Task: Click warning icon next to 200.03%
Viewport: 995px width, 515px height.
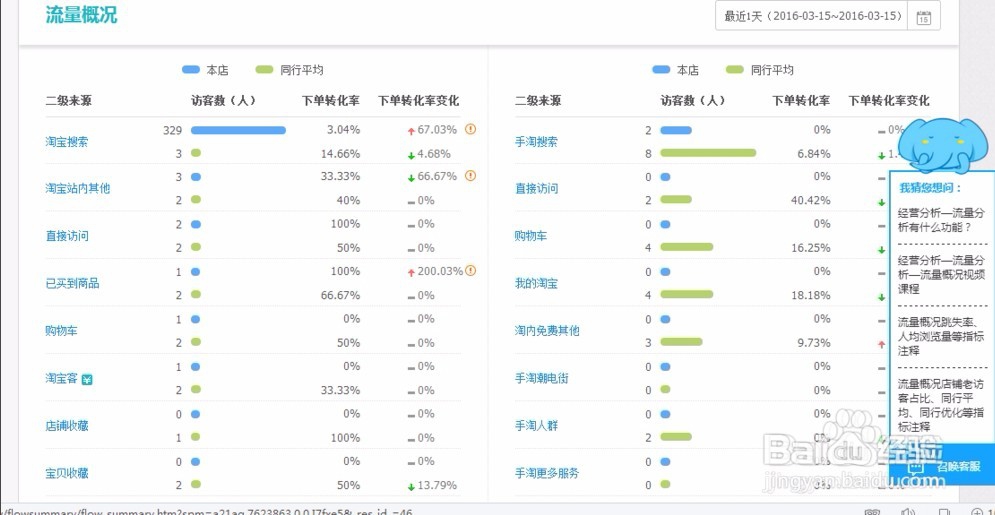Action: (470, 271)
